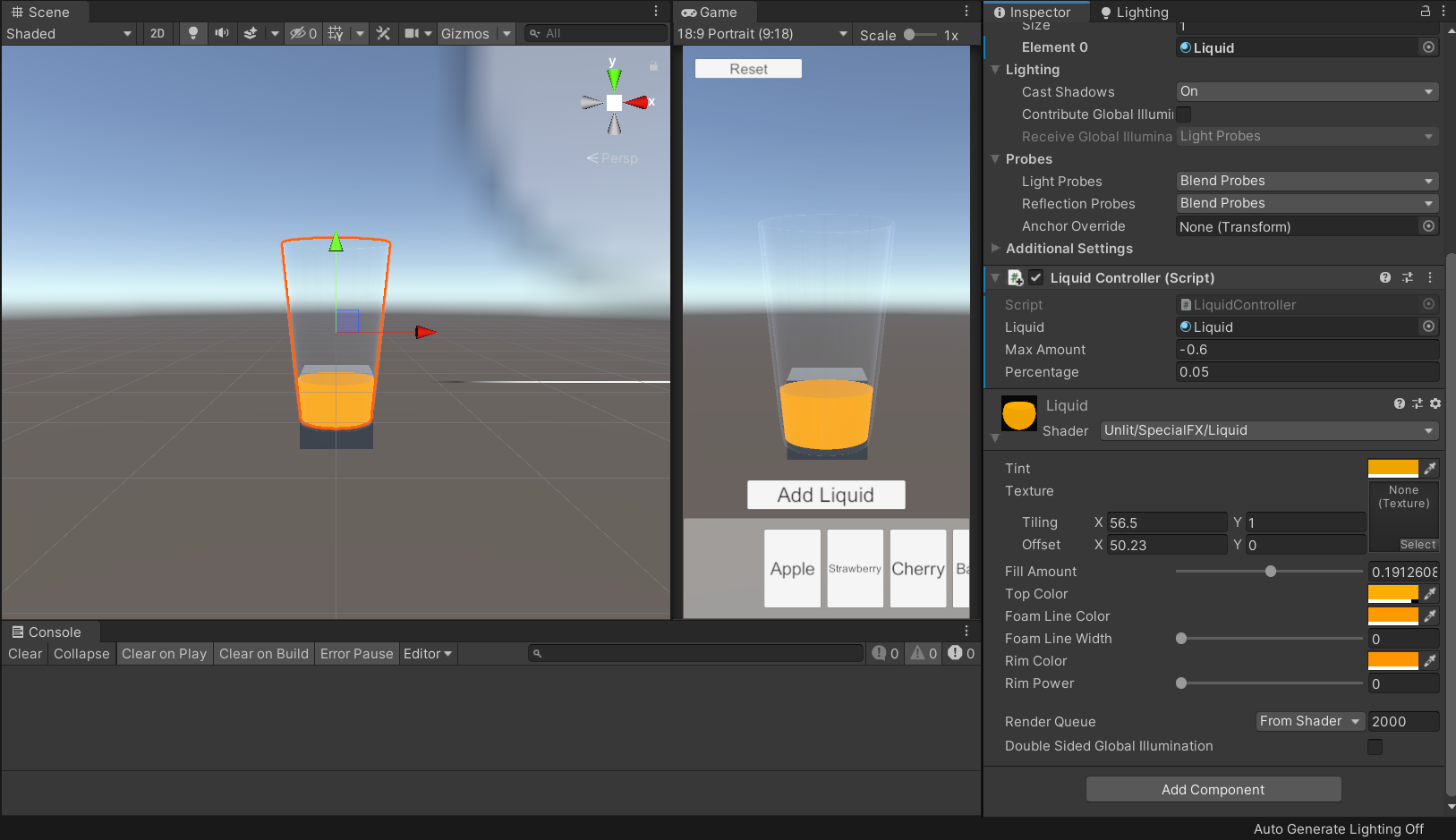This screenshot has width=1456, height=840.
Task: Use eyedropper next to Tint color
Action: pos(1430,468)
